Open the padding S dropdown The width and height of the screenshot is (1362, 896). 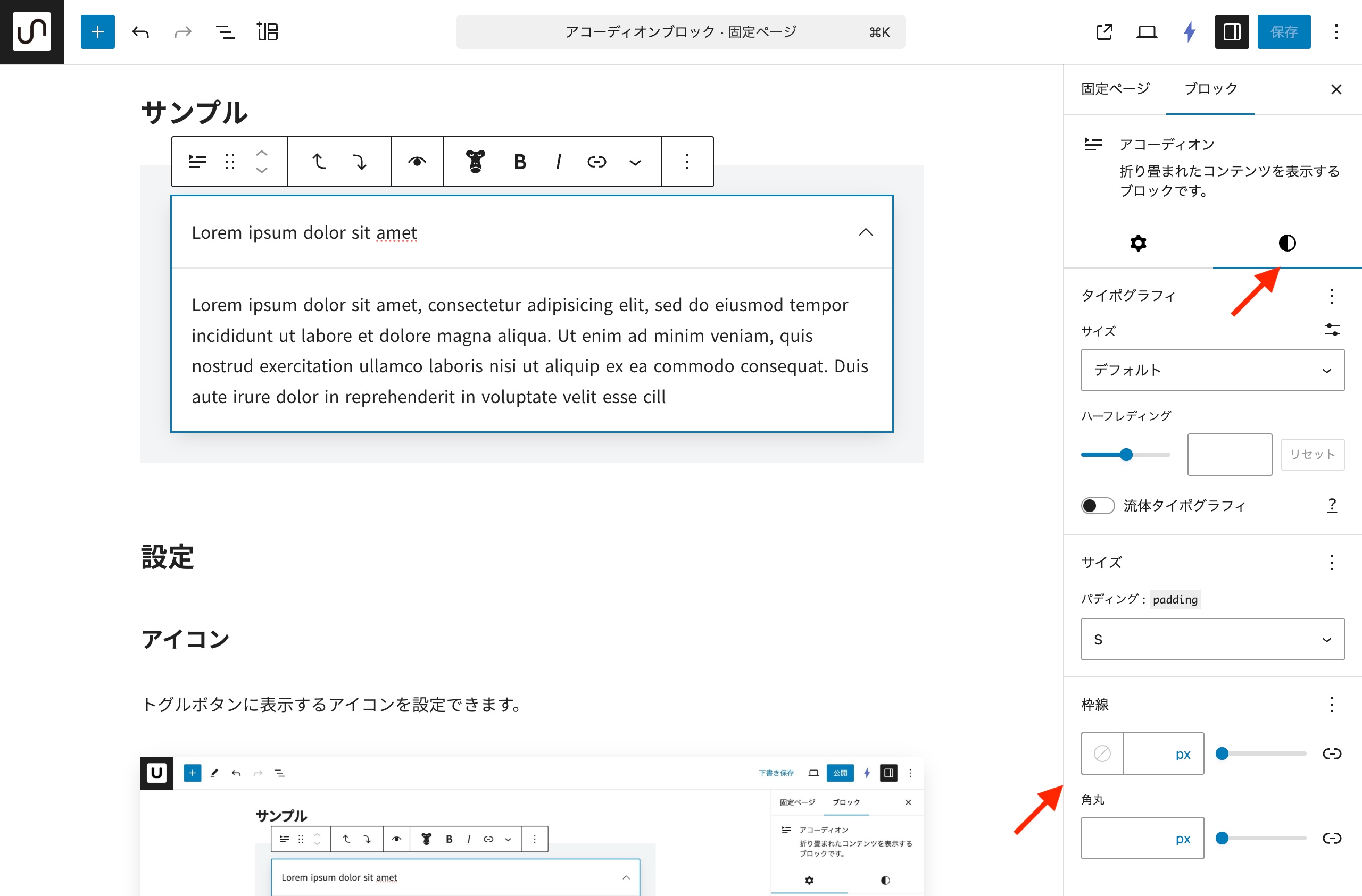click(1212, 639)
